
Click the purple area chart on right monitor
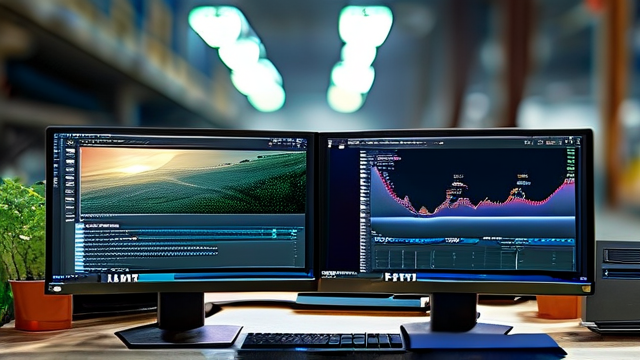coord(473,192)
